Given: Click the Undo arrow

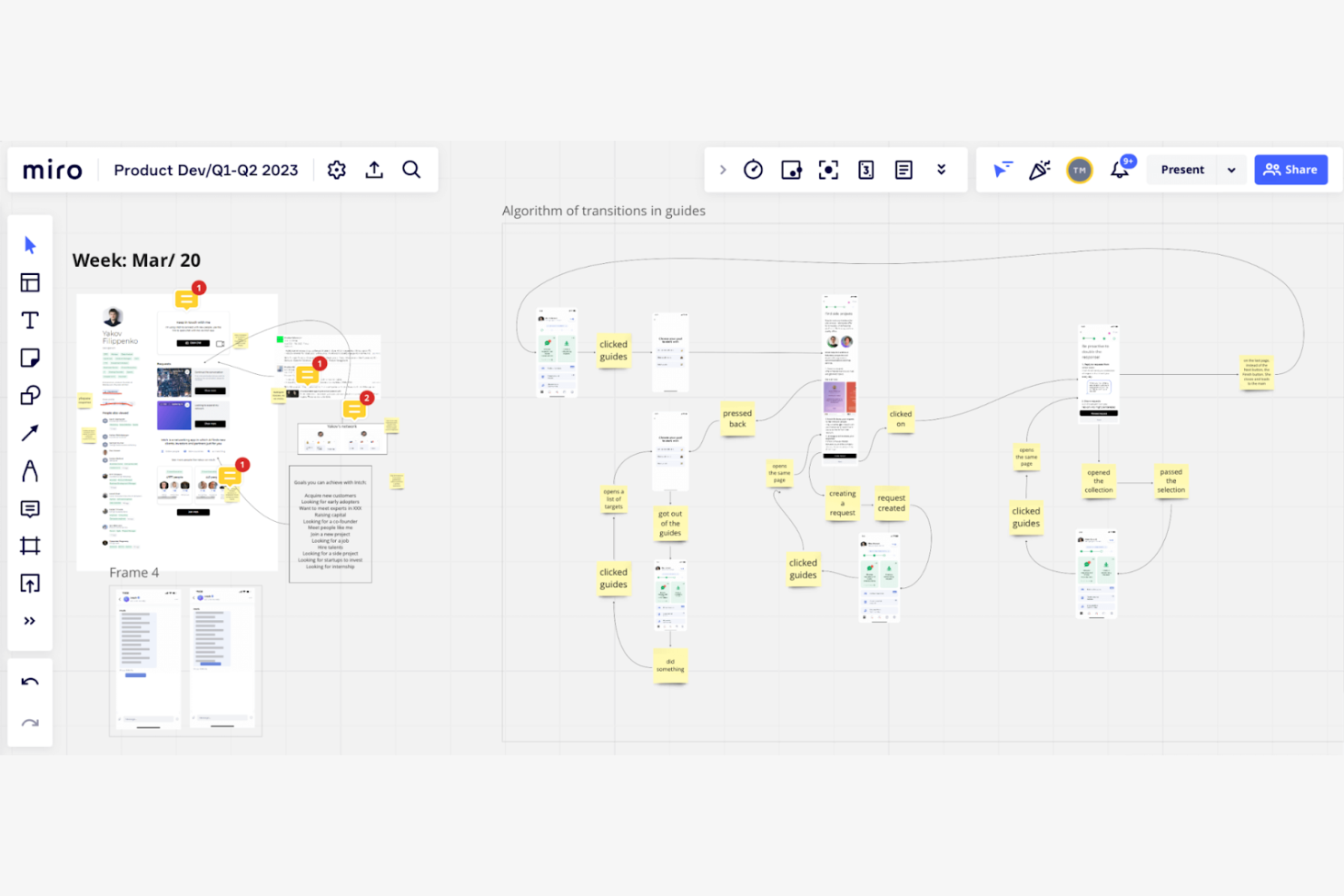Looking at the screenshot, I should pos(30,682).
